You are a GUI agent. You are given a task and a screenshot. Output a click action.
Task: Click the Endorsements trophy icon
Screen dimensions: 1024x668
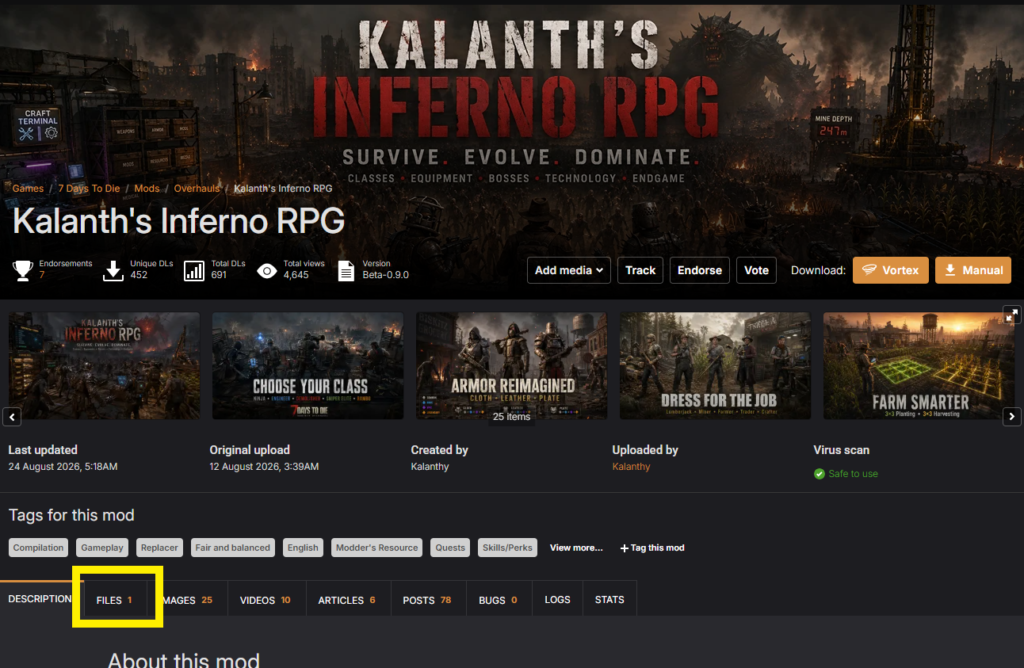[23, 270]
